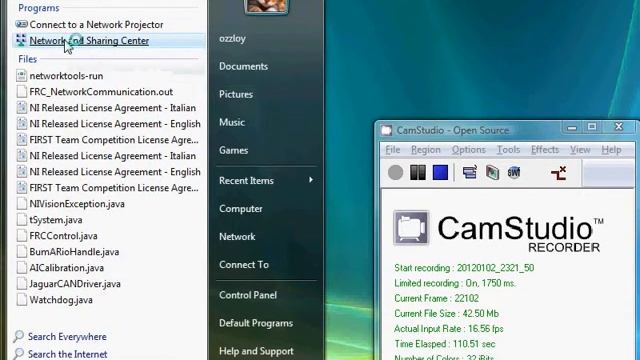Click Connect To in Start menu
Image resolution: width=640 pixels, height=360 pixels.
pos(244,264)
